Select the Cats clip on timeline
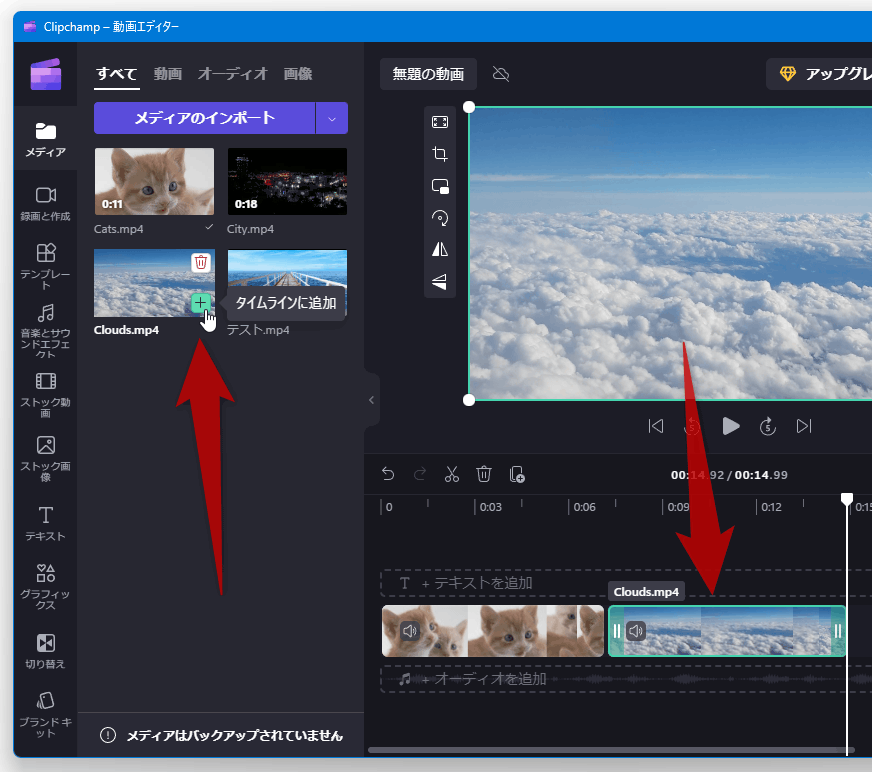The image size is (872, 772). click(493, 631)
